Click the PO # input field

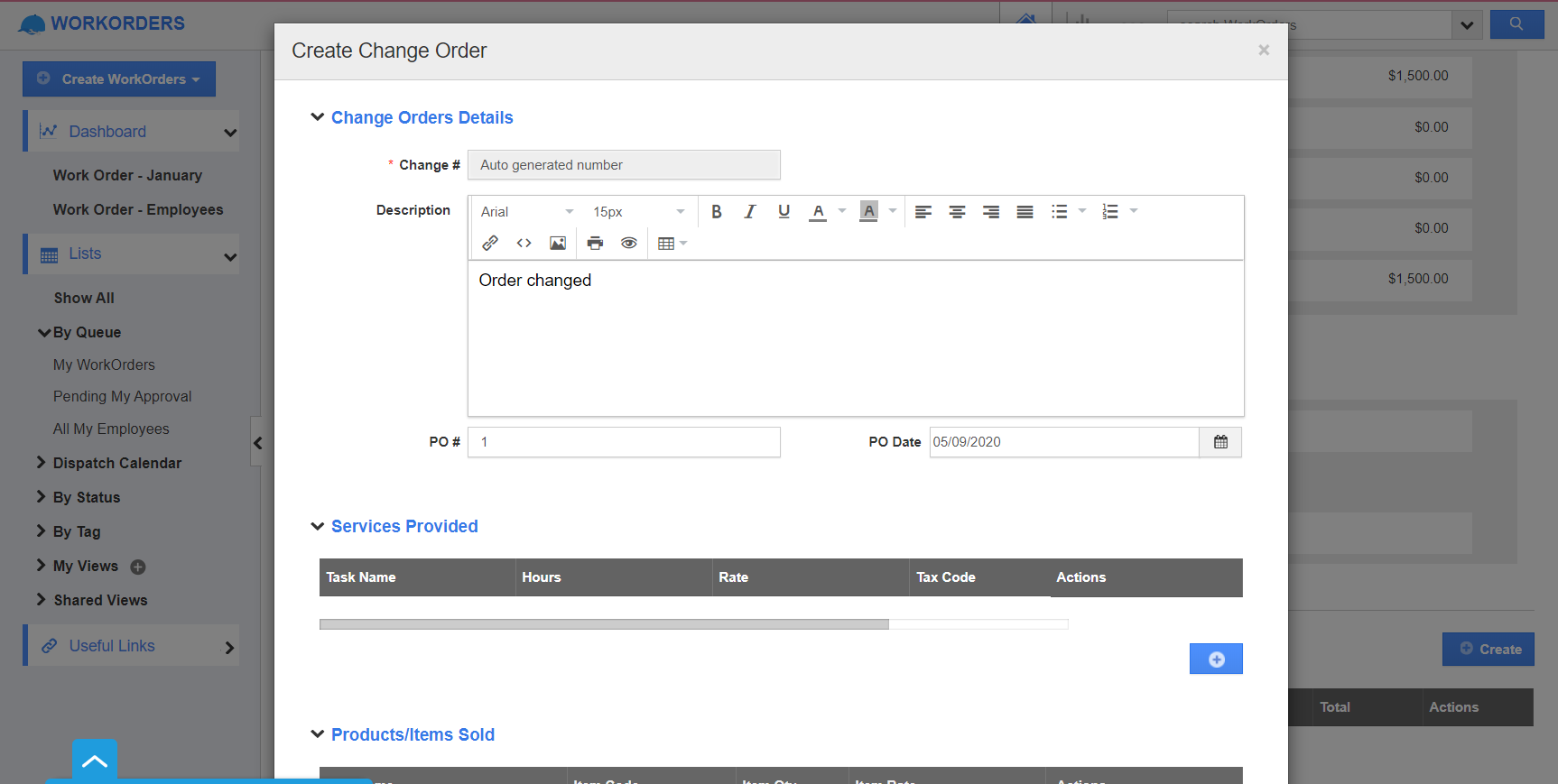(624, 442)
